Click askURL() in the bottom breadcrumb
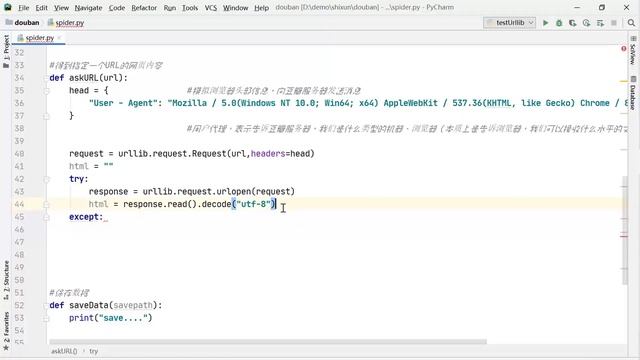 pos(64,351)
